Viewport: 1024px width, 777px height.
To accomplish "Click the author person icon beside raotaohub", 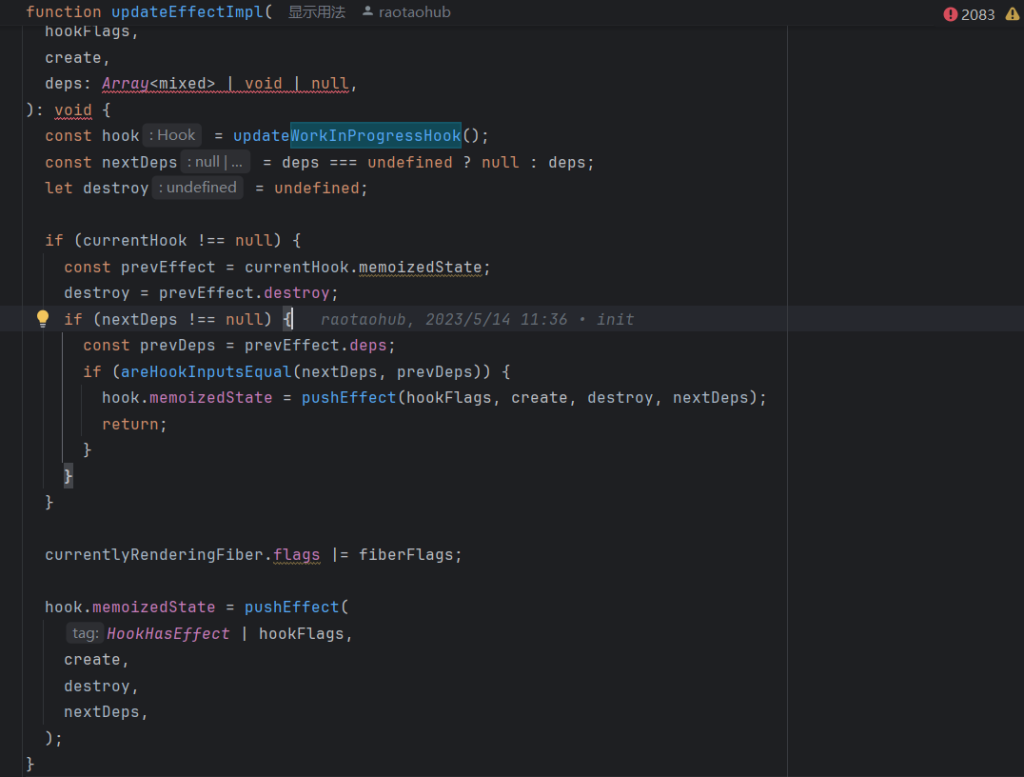I will coord(367,12).
